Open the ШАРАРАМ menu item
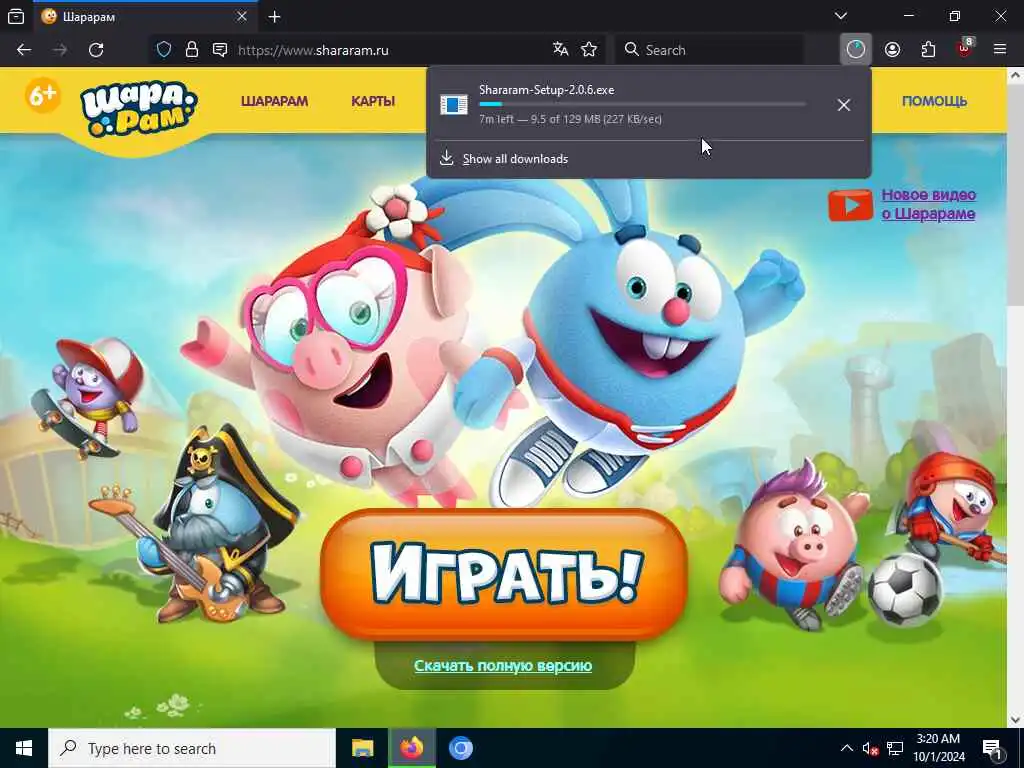 [274, 101]
